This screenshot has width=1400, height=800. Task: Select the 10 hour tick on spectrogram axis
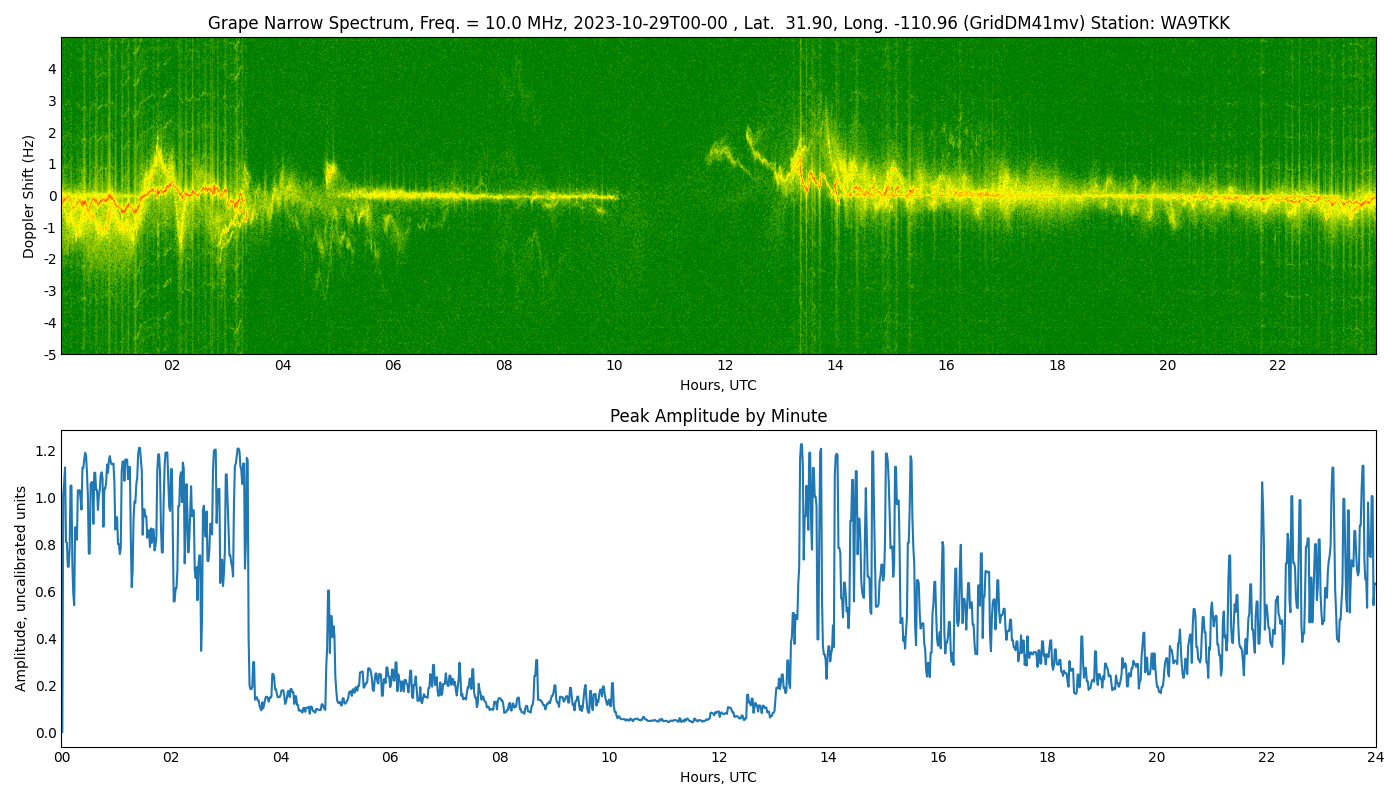(x=614, y=366)
